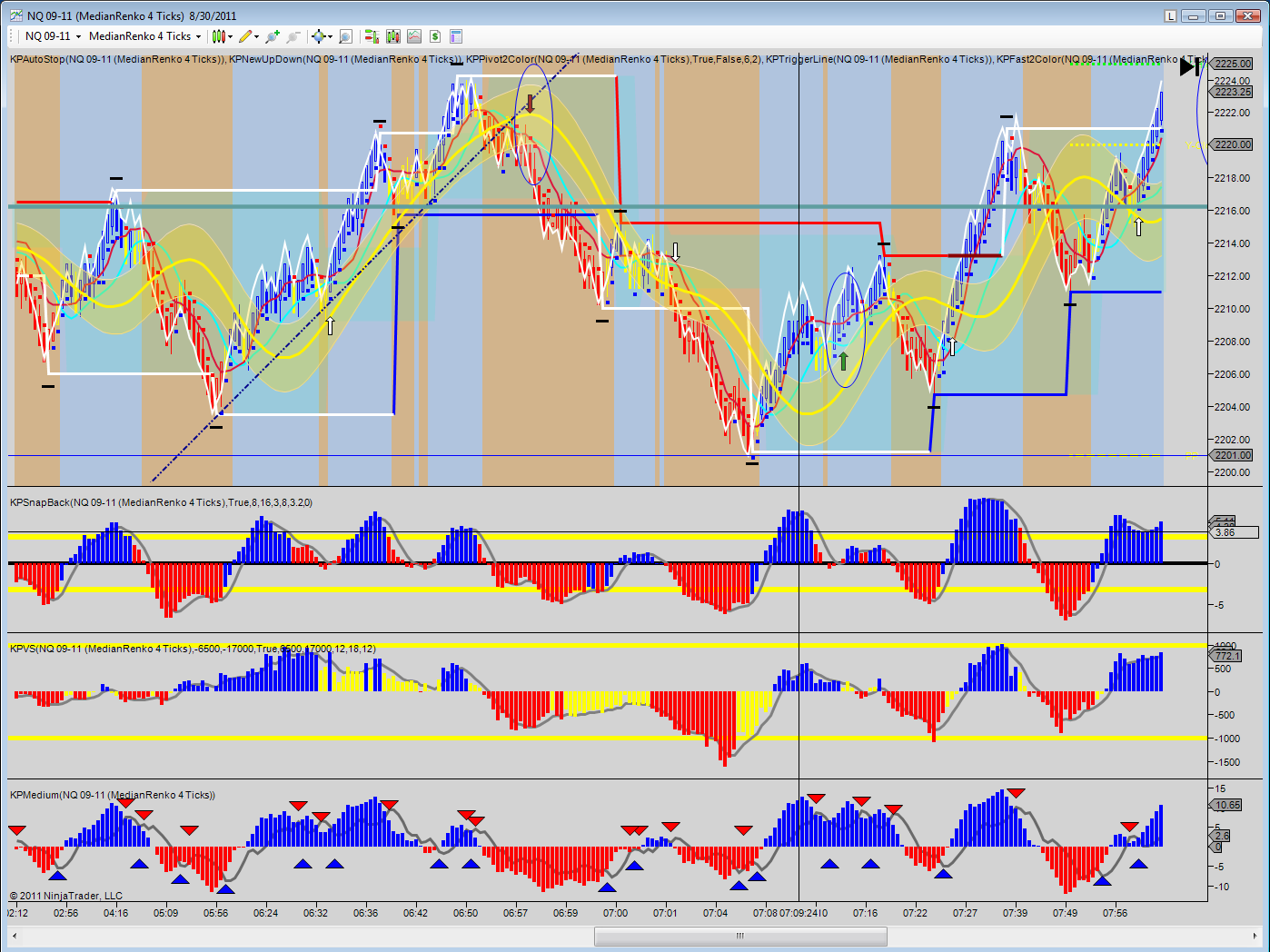Click the chart window title bar icon
This screenshot has height=952, width=1270.
(x=16, y=15)
